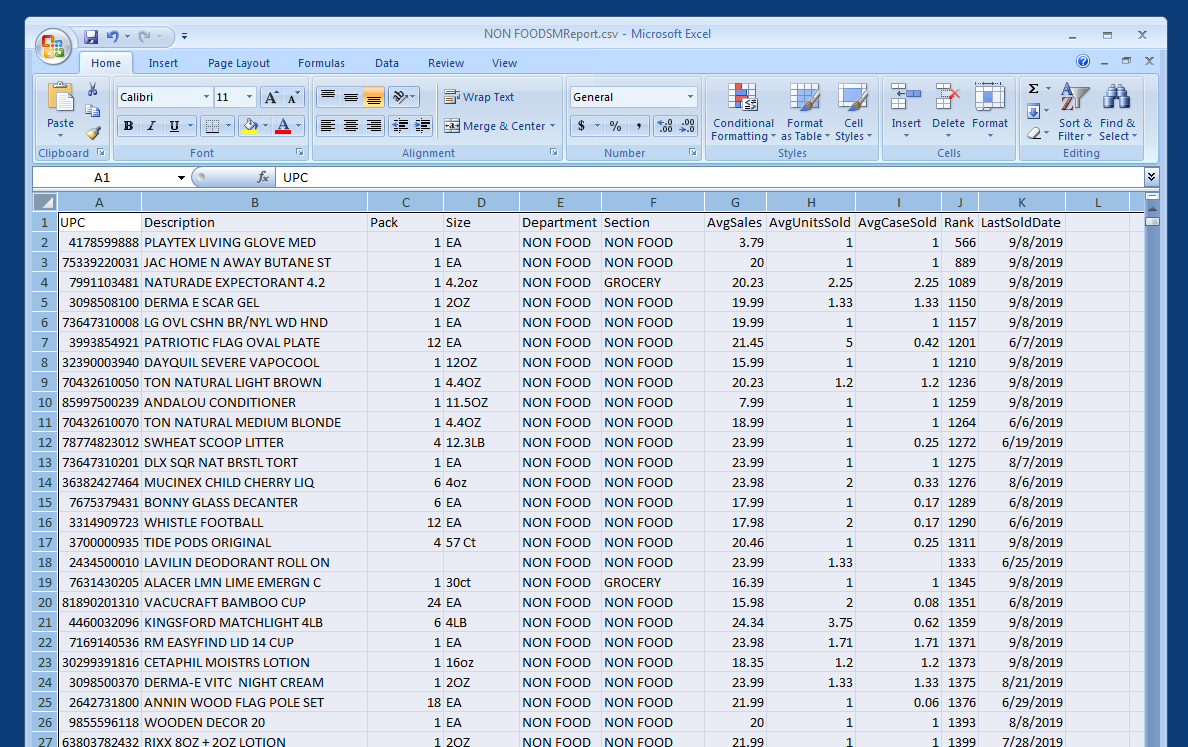Open Cell Styles gallery

tap(853, 111)
